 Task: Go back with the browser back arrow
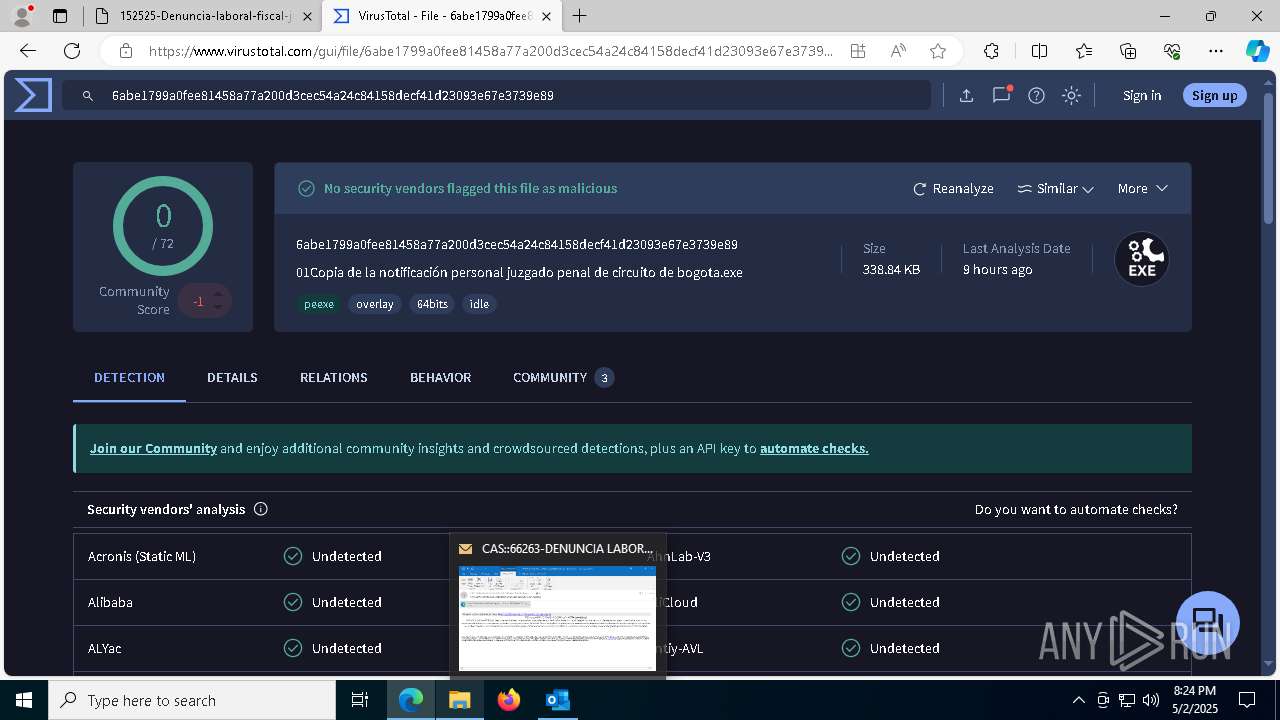click(x=28, y=51)
